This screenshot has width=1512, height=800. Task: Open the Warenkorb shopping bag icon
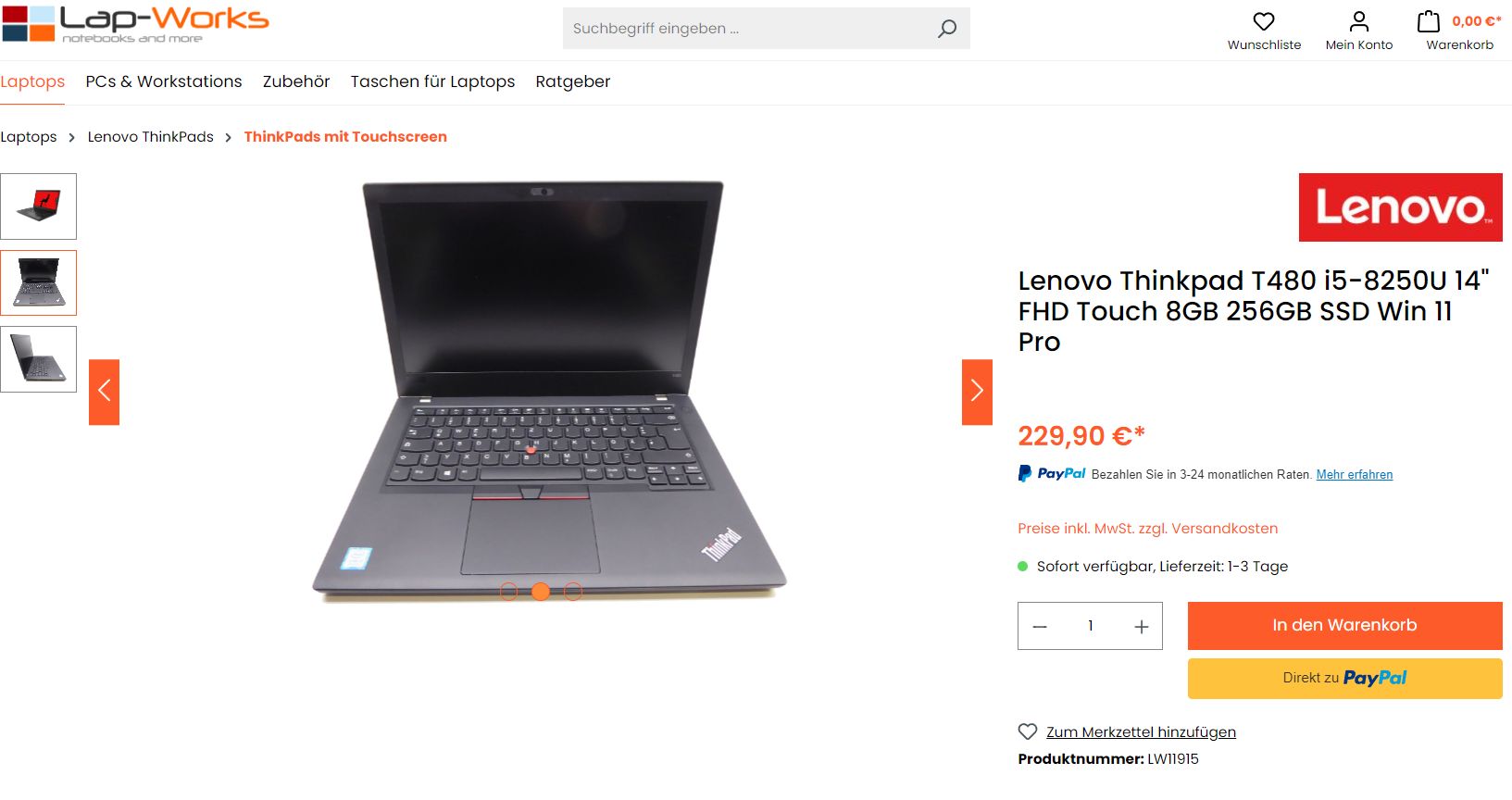coord(1429,21)
